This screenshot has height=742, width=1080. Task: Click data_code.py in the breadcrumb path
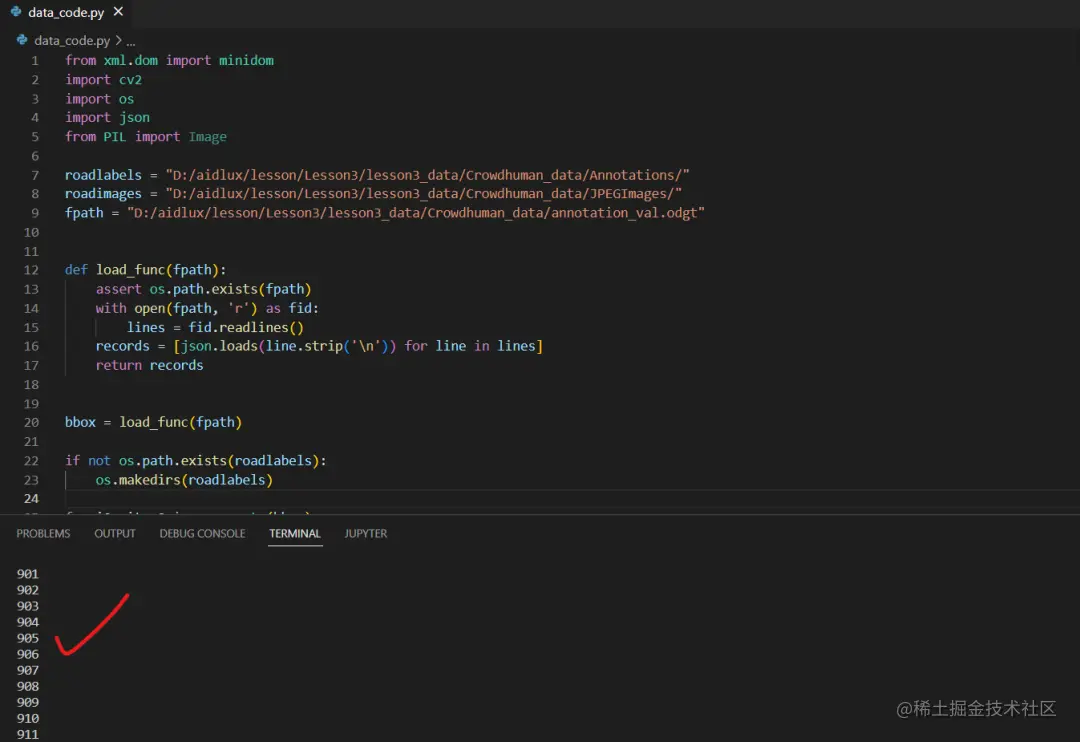(x=72, y=41)
